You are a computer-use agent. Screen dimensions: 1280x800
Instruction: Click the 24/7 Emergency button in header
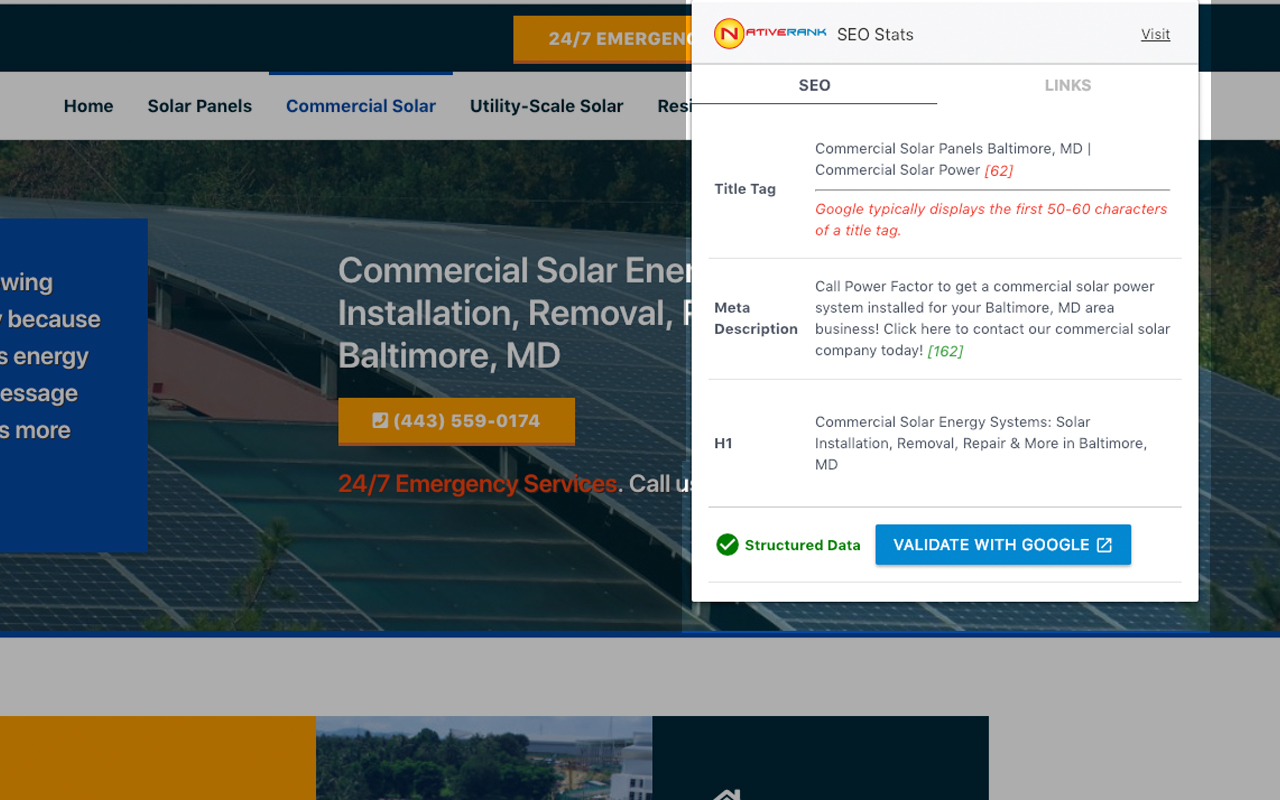coord(602,39)
